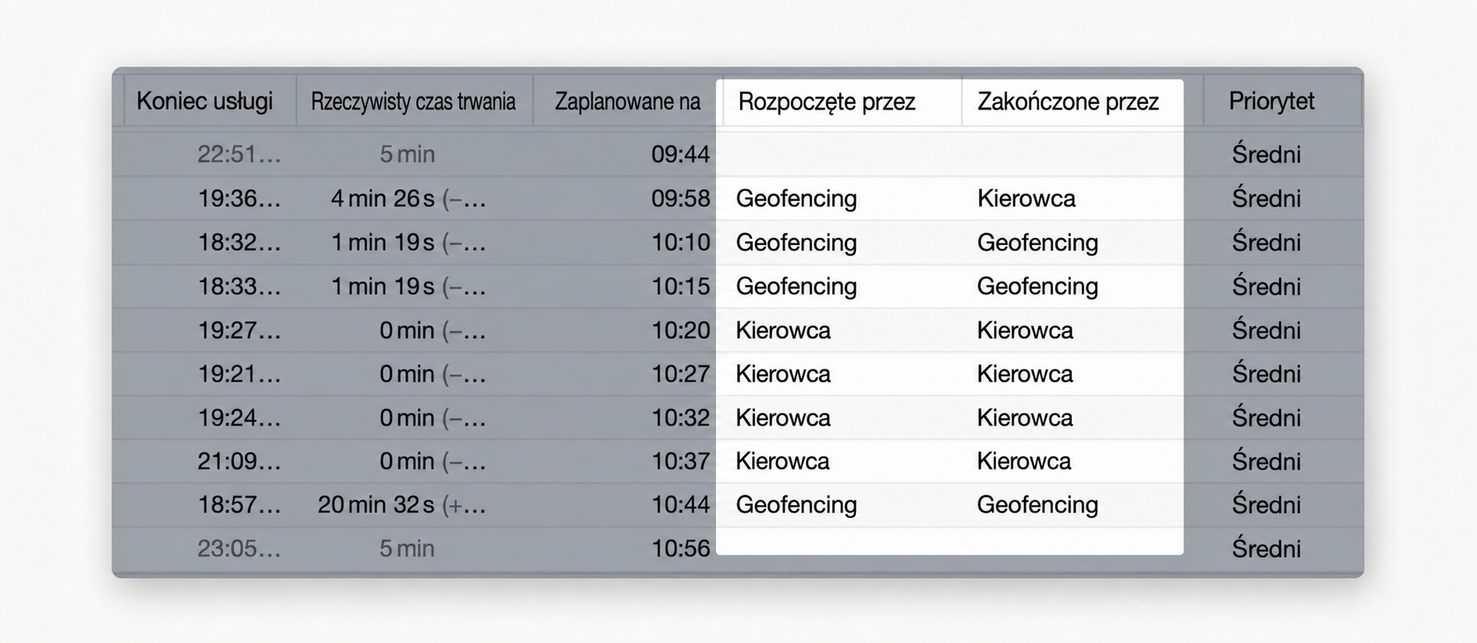Screen dimensions: 1477x643
Task: Select the duration cell 20 min 32 s
Action: coord(402,505)
